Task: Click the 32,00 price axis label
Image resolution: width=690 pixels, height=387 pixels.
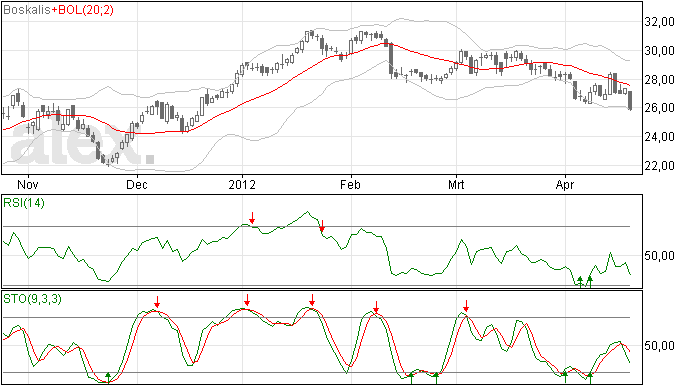Action: point(660,22)
